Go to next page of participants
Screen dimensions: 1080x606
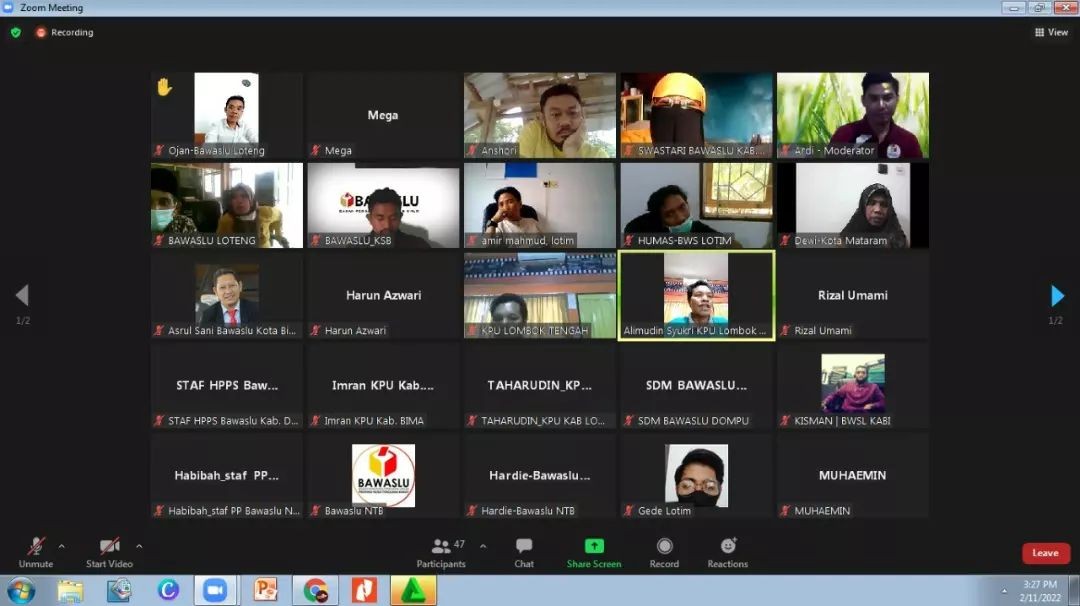(1057, 296)
